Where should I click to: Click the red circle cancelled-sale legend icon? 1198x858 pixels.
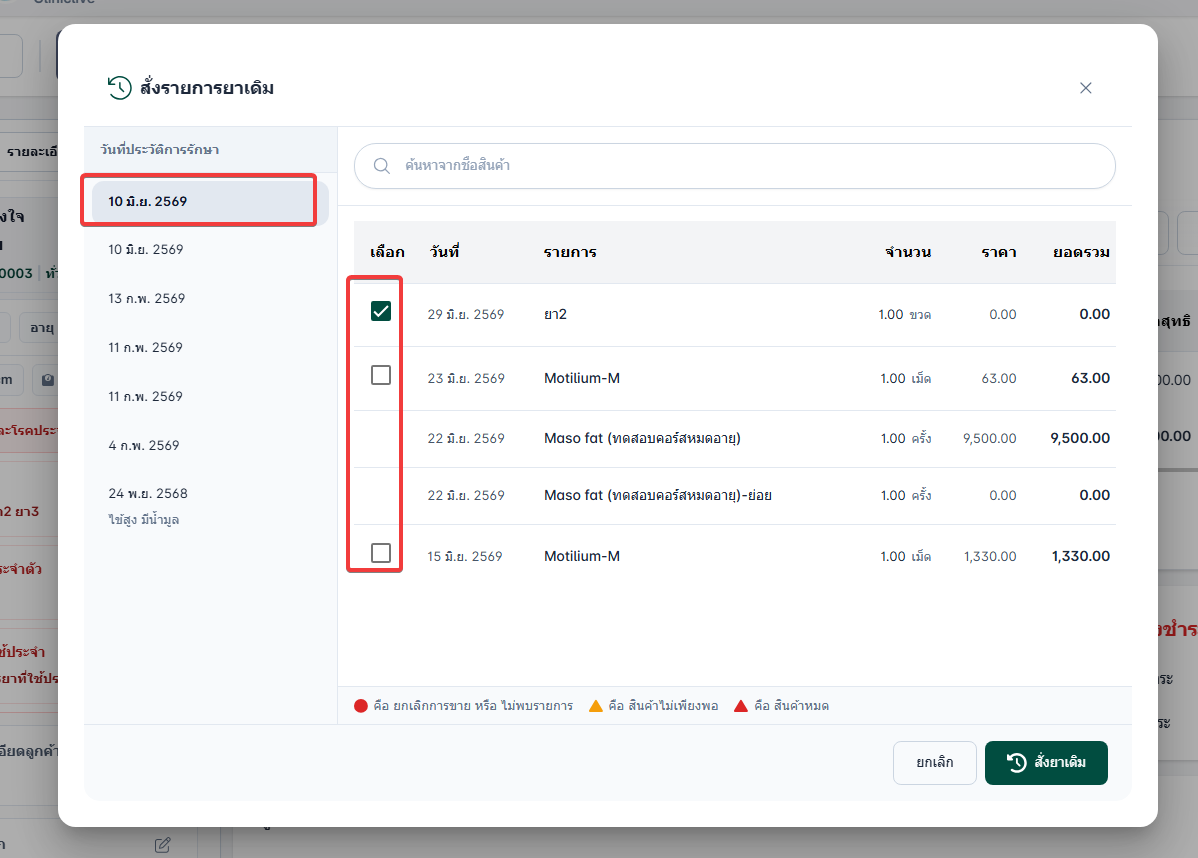click(x=361, y=706)
